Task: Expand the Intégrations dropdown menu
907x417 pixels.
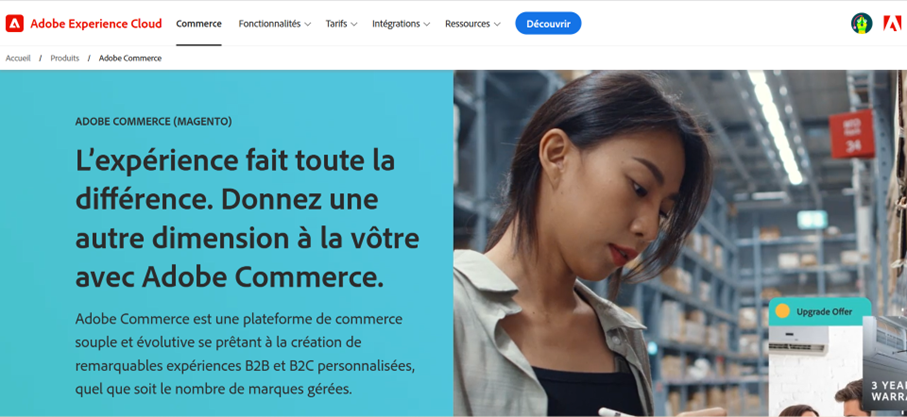Action: coord(401,24)
